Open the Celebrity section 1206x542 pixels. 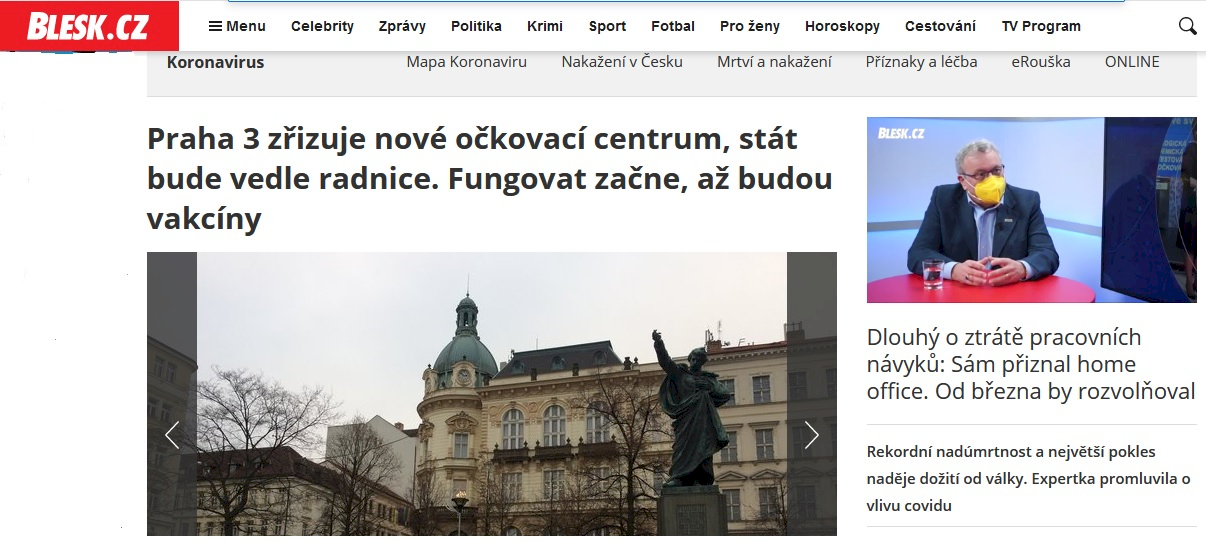[322, 26]
